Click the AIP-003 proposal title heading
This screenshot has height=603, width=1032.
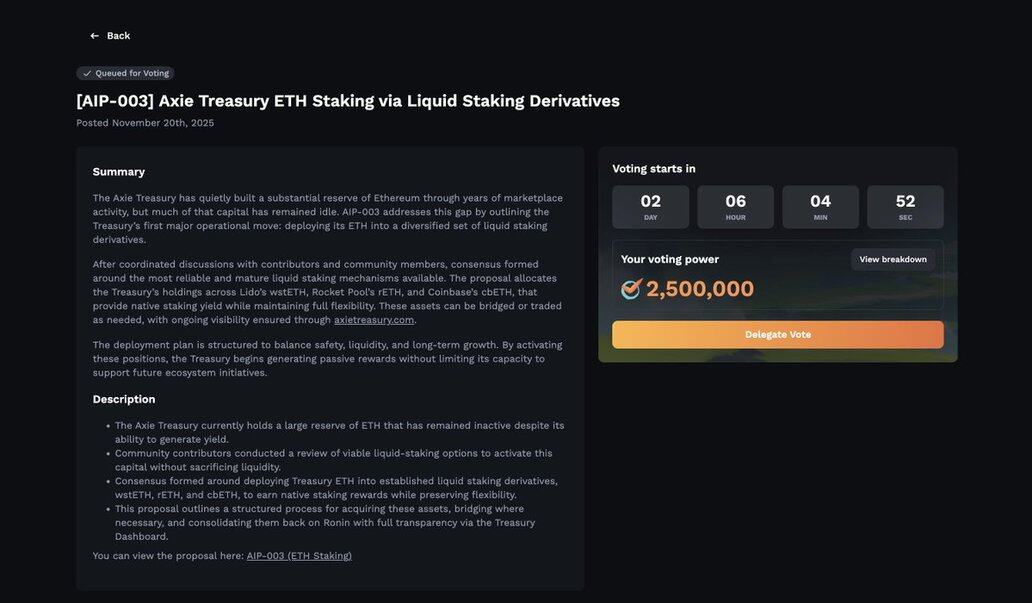click(348, 101)
